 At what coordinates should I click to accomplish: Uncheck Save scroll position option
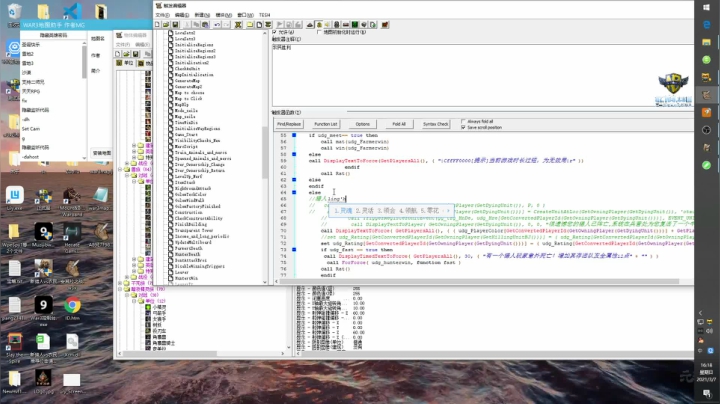pos(461,127)
